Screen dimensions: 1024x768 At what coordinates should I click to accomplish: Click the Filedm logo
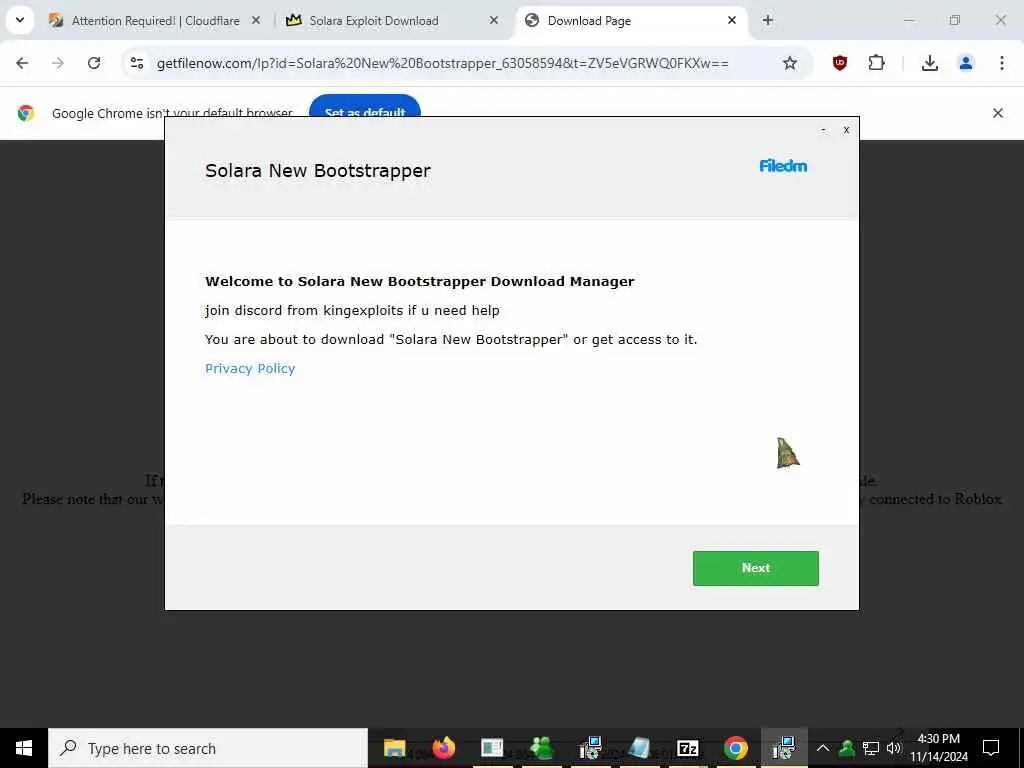[x=783, y=166]
